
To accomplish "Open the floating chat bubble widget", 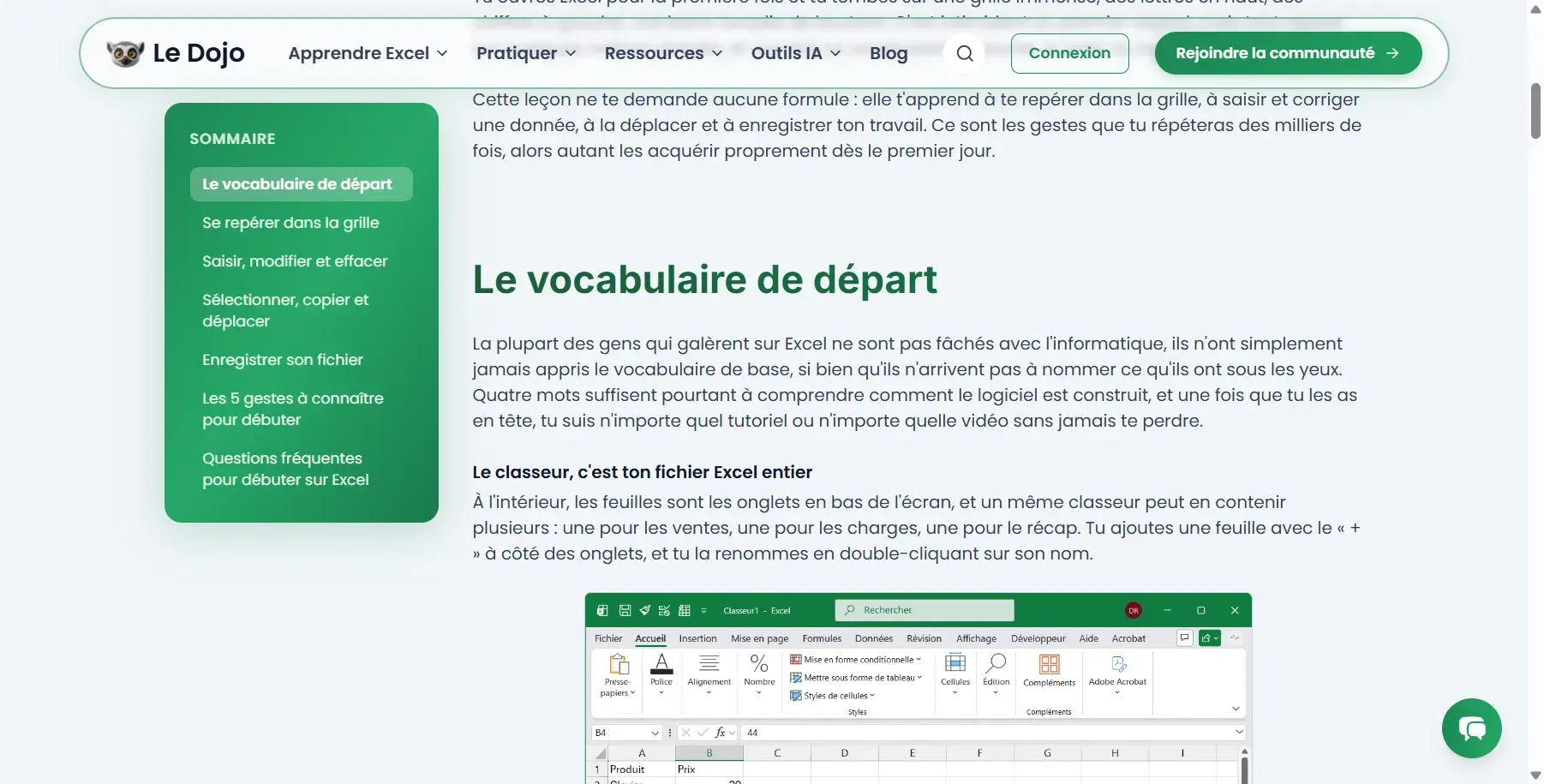I will pos(1471,728).
